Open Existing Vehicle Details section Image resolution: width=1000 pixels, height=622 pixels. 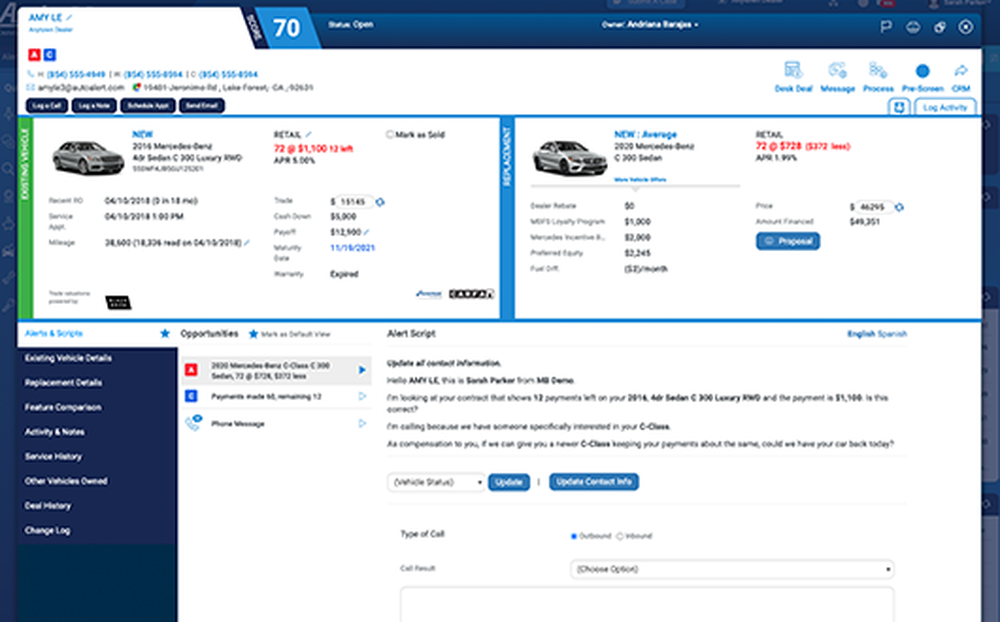[68, 359]
